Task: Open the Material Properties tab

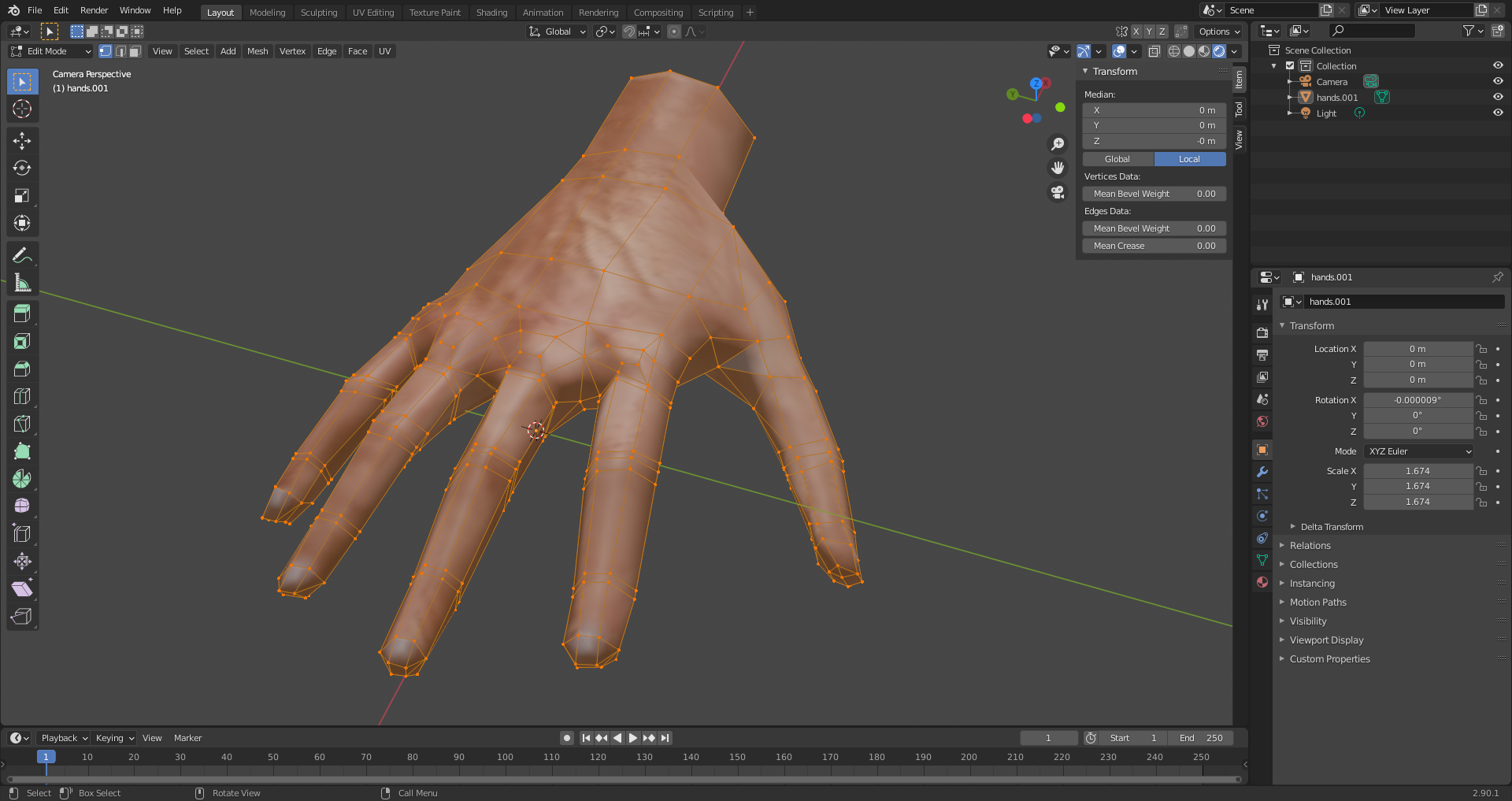Action: tap(1262, 582)
